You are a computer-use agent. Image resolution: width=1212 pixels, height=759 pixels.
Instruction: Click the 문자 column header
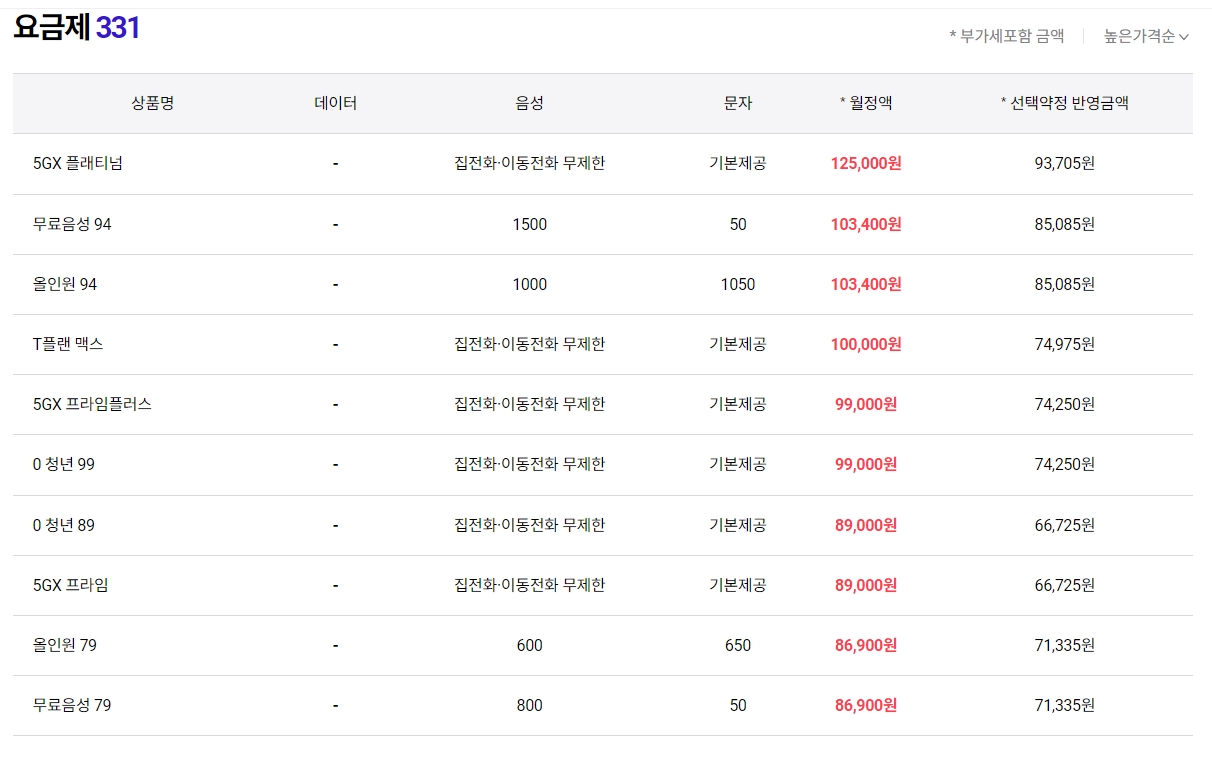737,103
